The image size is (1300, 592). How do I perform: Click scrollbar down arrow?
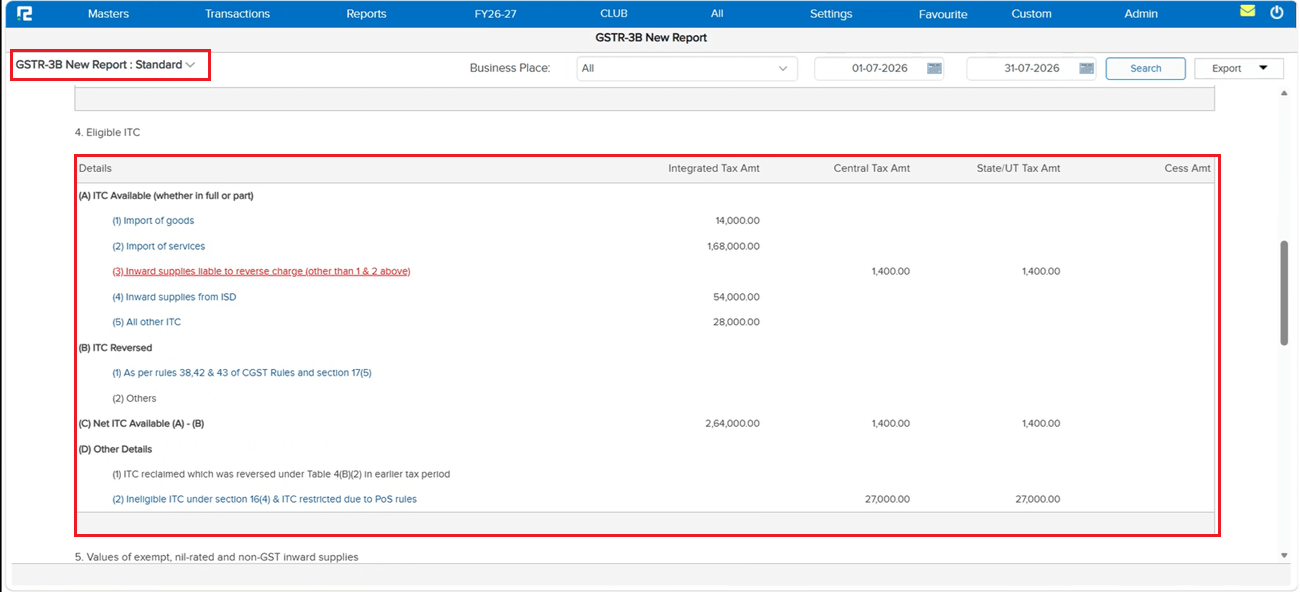[1285, 555]
